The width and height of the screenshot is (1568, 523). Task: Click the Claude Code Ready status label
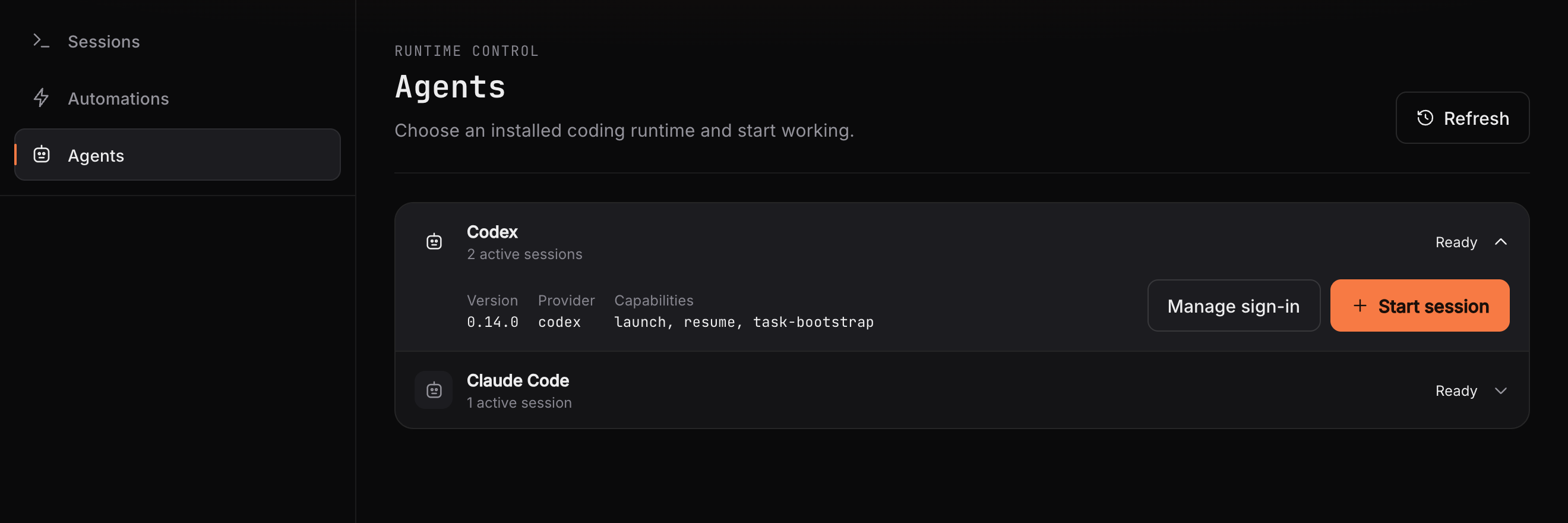coord(1456,391)
